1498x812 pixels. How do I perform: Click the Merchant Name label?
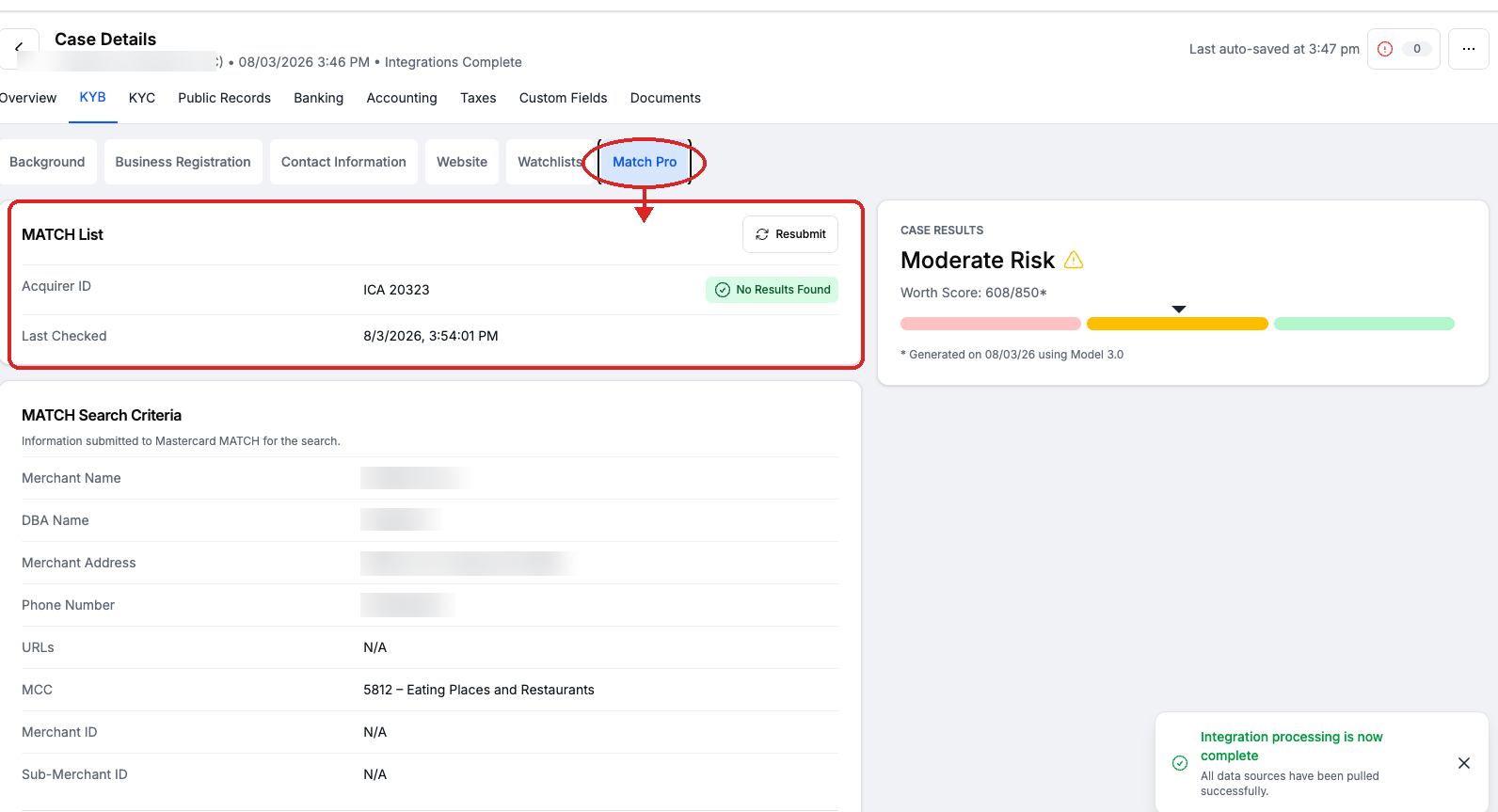pyautogui.click(x=72, y=478)
